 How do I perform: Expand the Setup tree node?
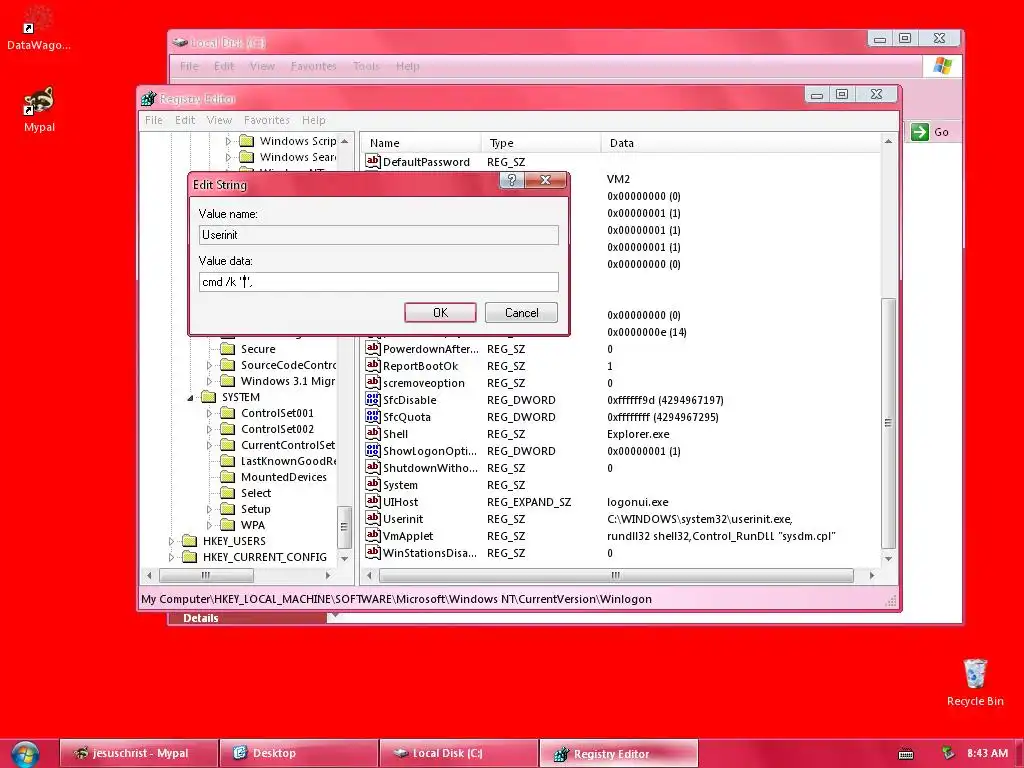pyautogui.click(x=209, y=509)
